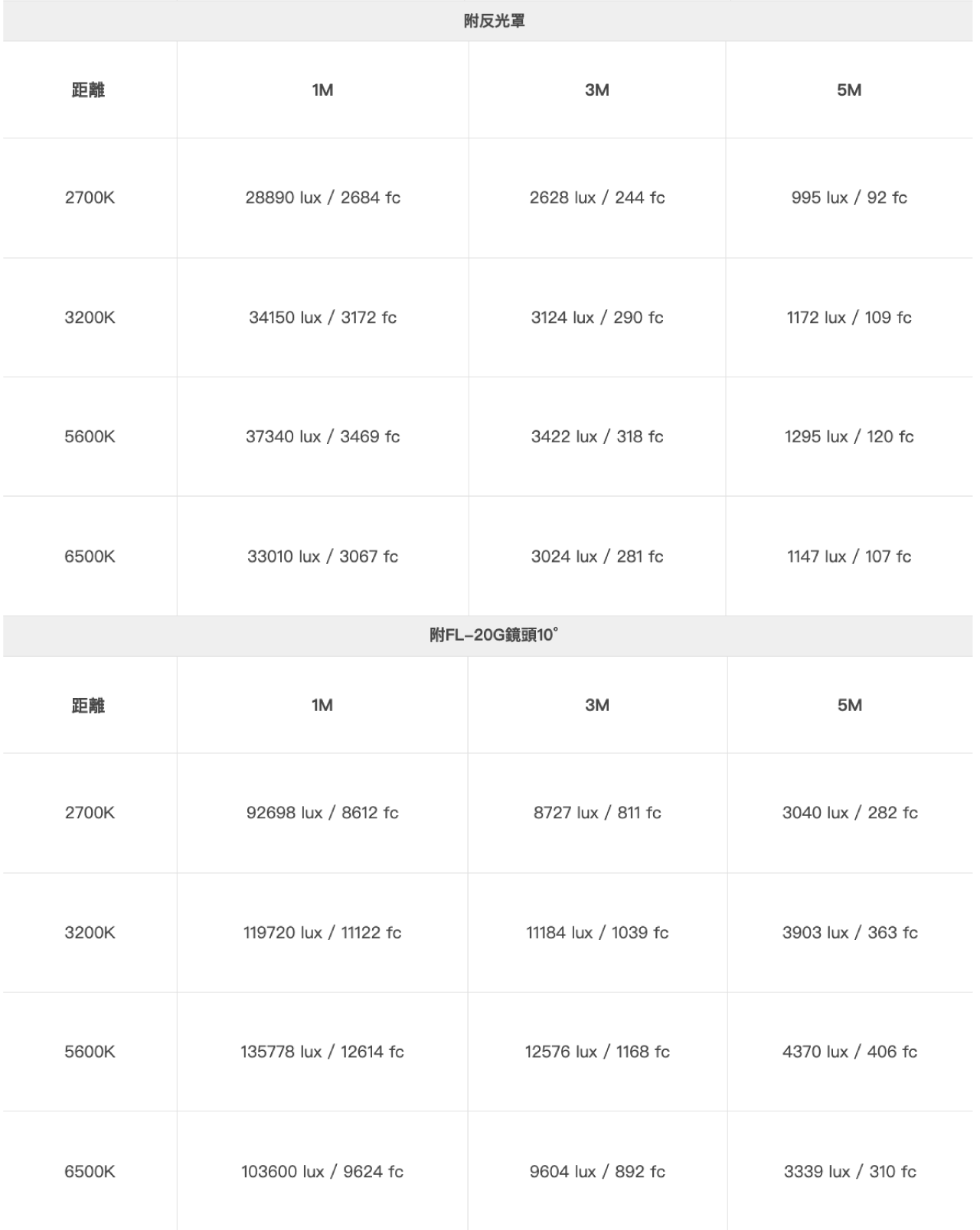Select the 1172 lux / 109 fc value
This screenshot has height=1230, width=980.
click(849, 317)
